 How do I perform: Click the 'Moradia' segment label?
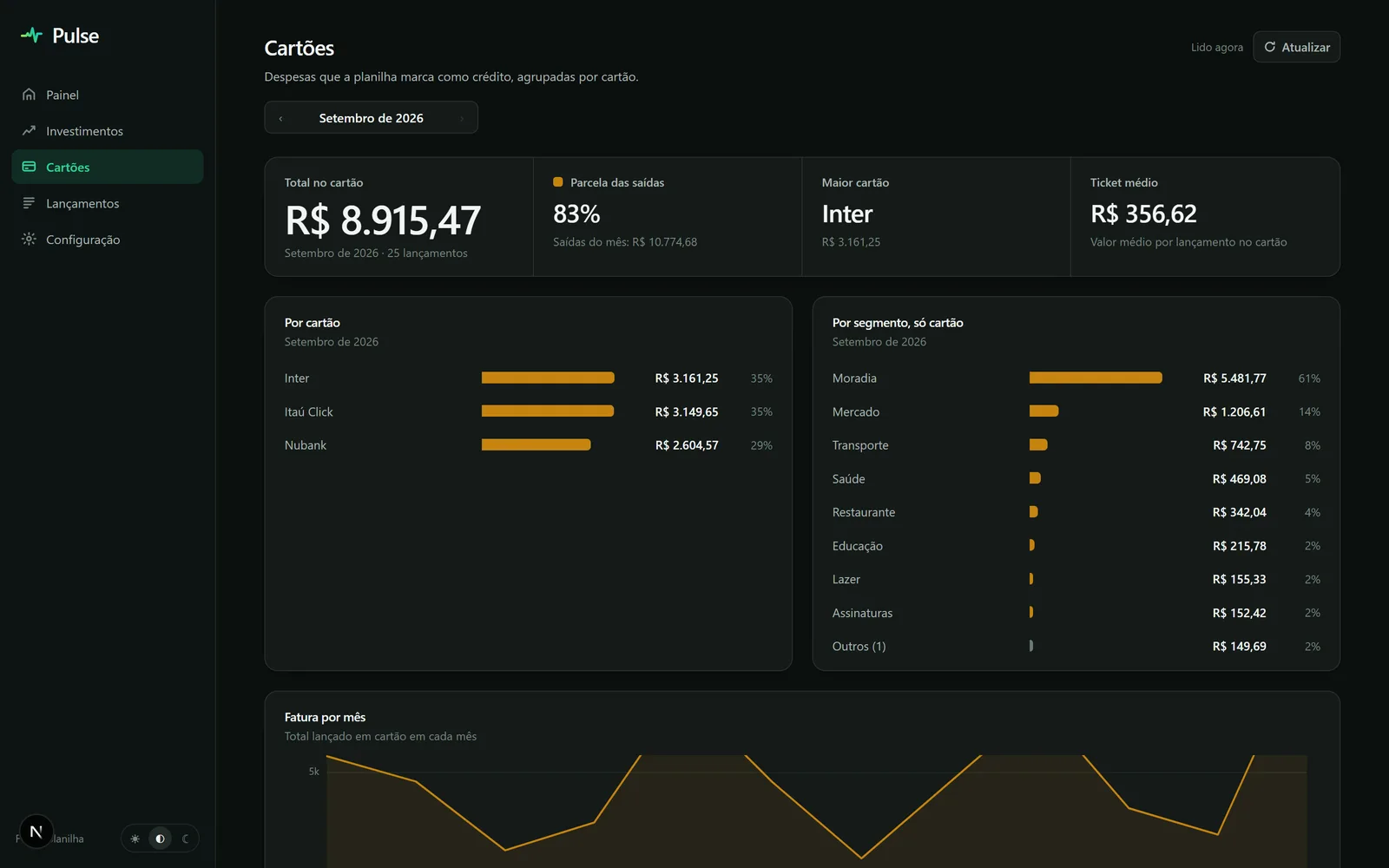point(854,378)
